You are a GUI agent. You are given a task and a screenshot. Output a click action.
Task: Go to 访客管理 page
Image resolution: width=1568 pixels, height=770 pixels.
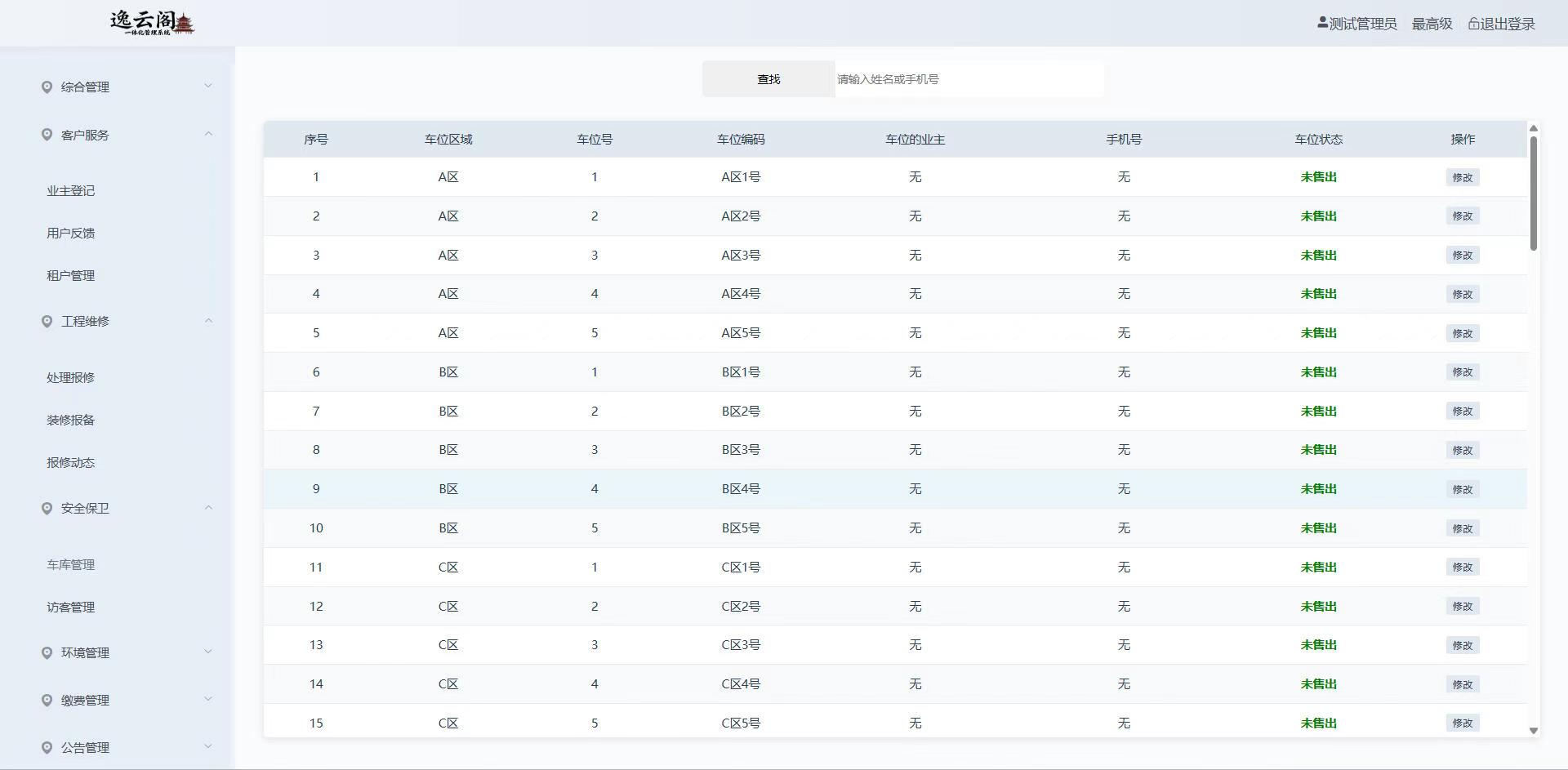coord(71,608)
